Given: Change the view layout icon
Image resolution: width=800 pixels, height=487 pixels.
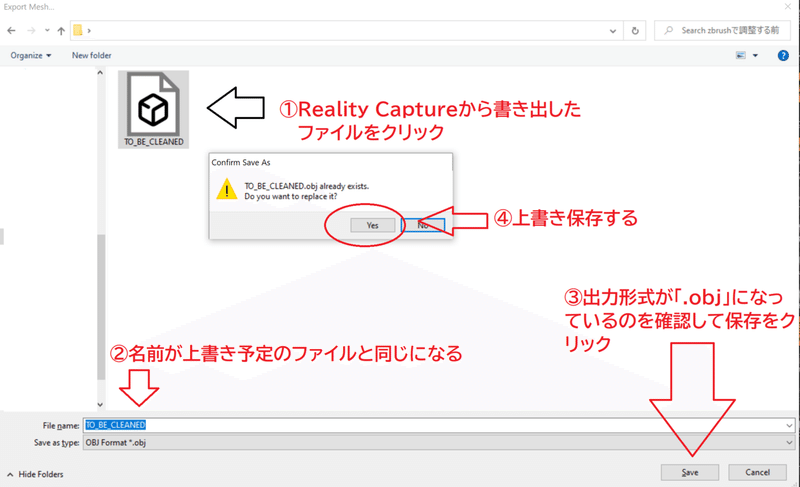Looking at the screenshot, I should (741, 56).
